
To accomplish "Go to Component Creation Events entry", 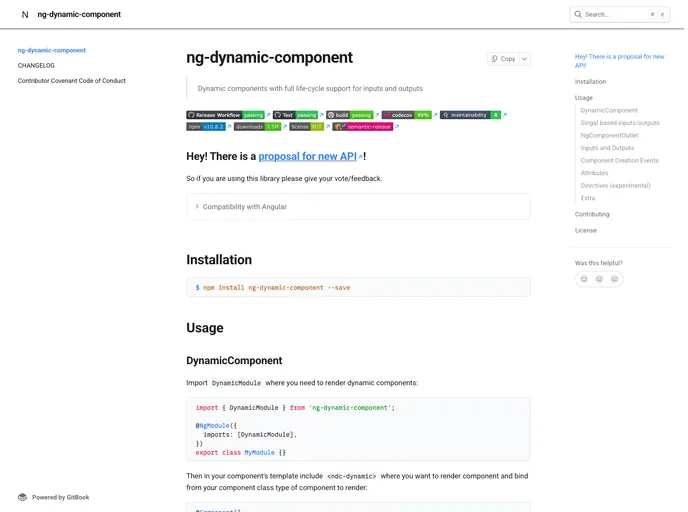I will (620, 161).
